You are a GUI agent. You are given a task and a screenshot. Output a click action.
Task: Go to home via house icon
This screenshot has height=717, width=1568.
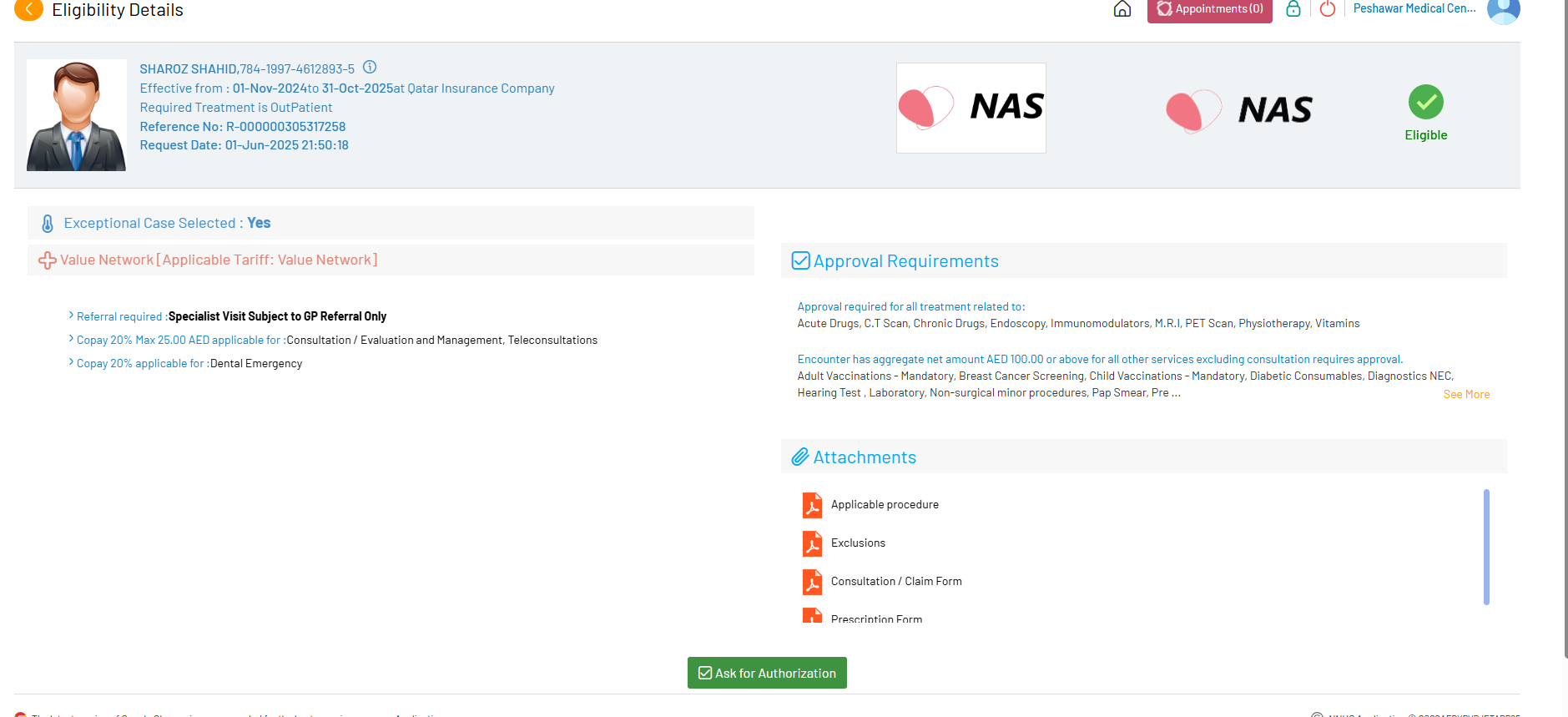(1122, 9)
